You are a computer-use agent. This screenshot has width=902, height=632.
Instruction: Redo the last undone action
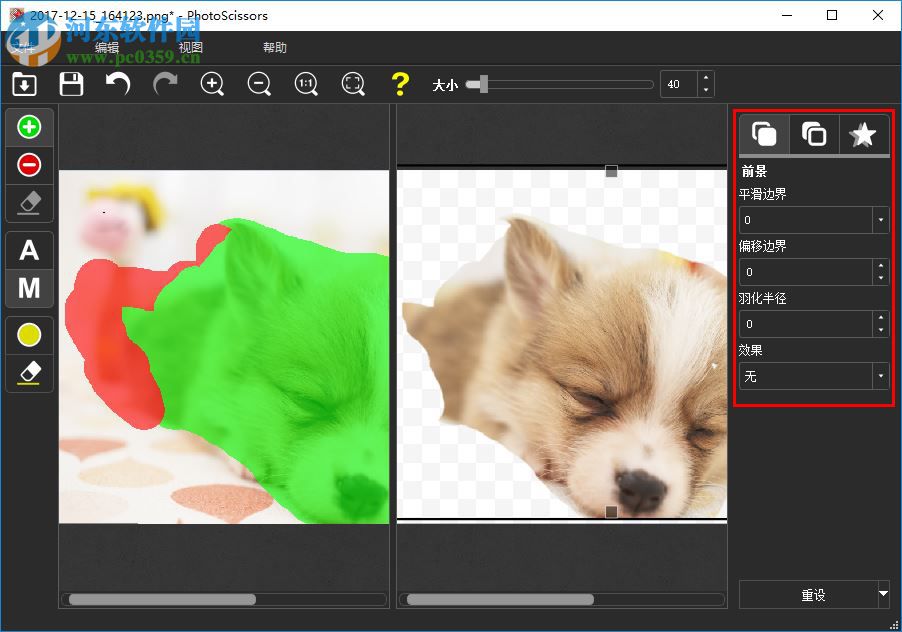[164, 84]
